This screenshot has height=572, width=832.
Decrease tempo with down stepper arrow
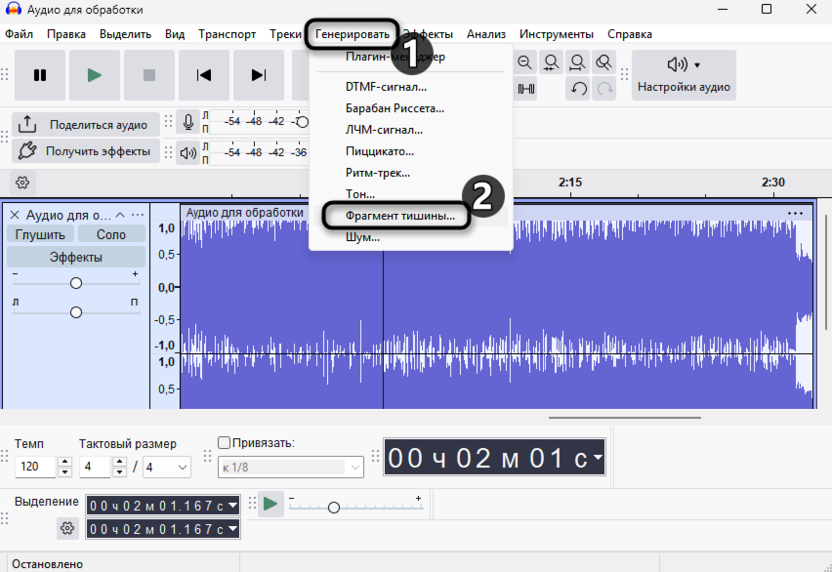point(65,472)
